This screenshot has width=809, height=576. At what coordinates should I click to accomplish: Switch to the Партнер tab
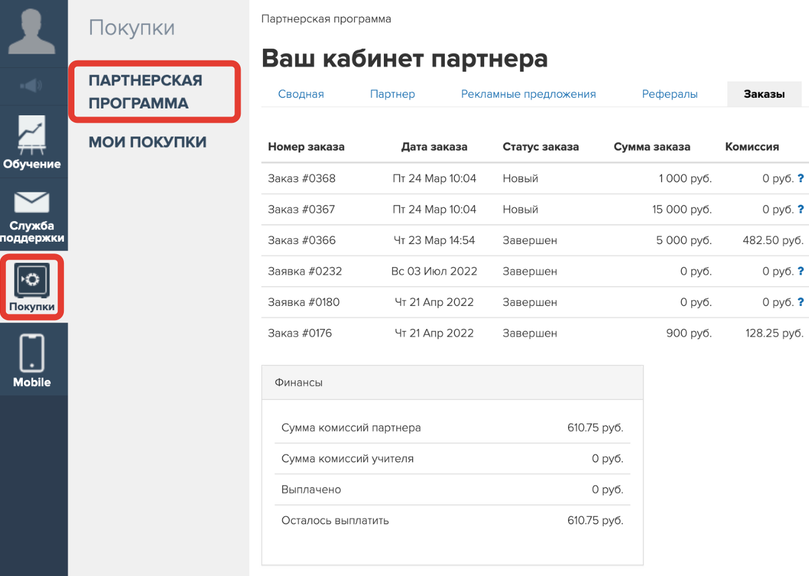coord(392,94)
